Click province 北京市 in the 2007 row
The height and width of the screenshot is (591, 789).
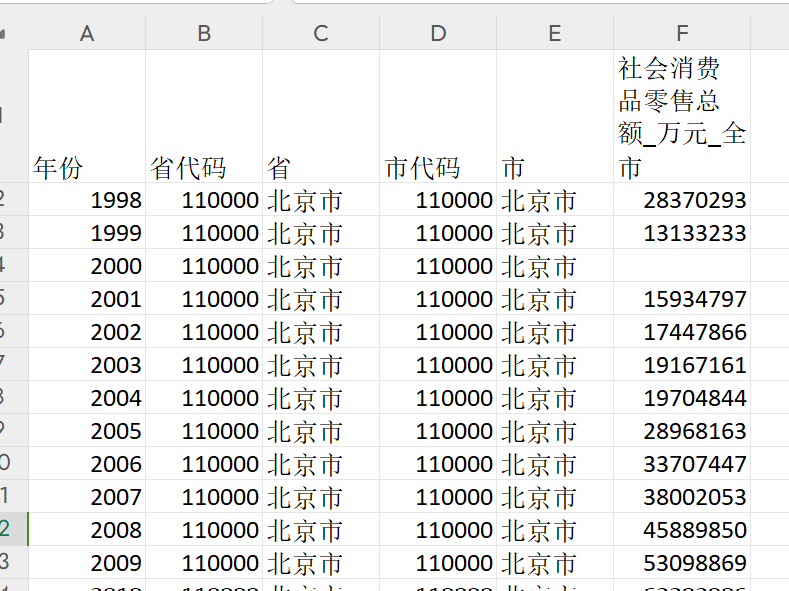pos(321,496)
